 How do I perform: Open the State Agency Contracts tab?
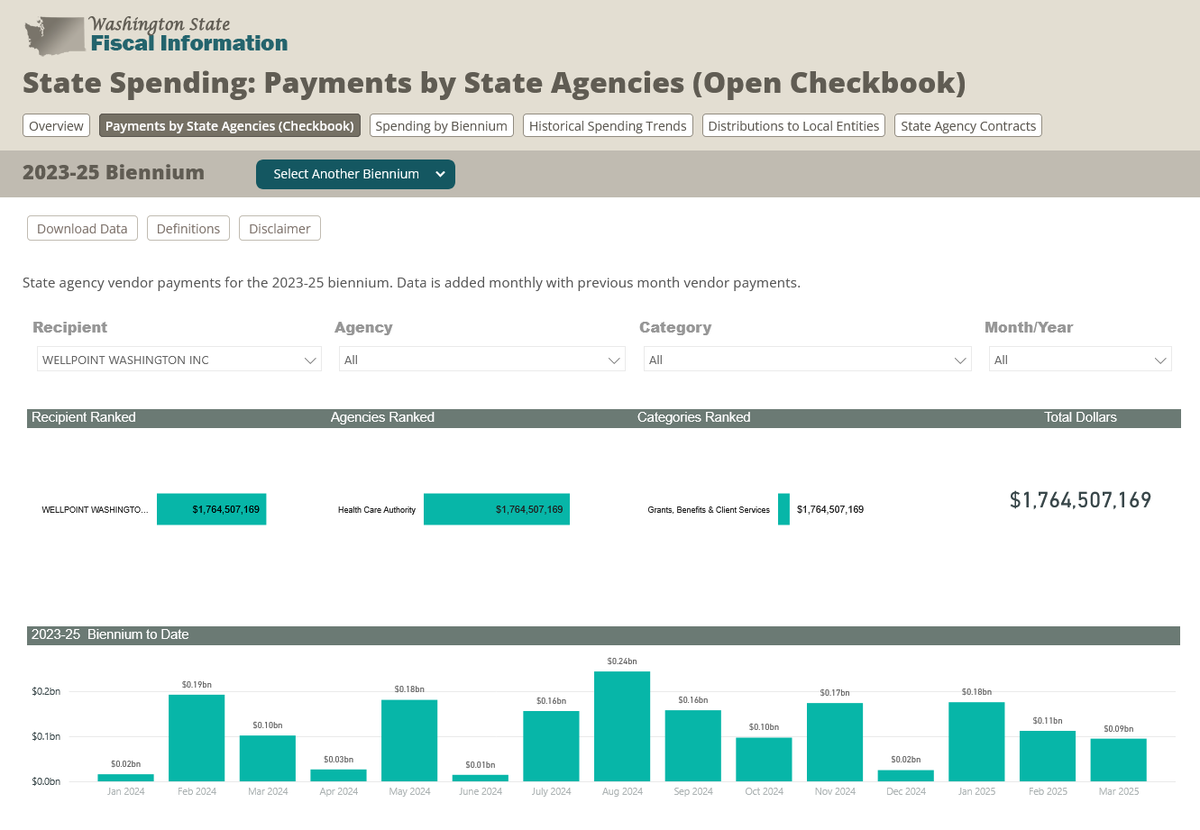pos(968,126)
